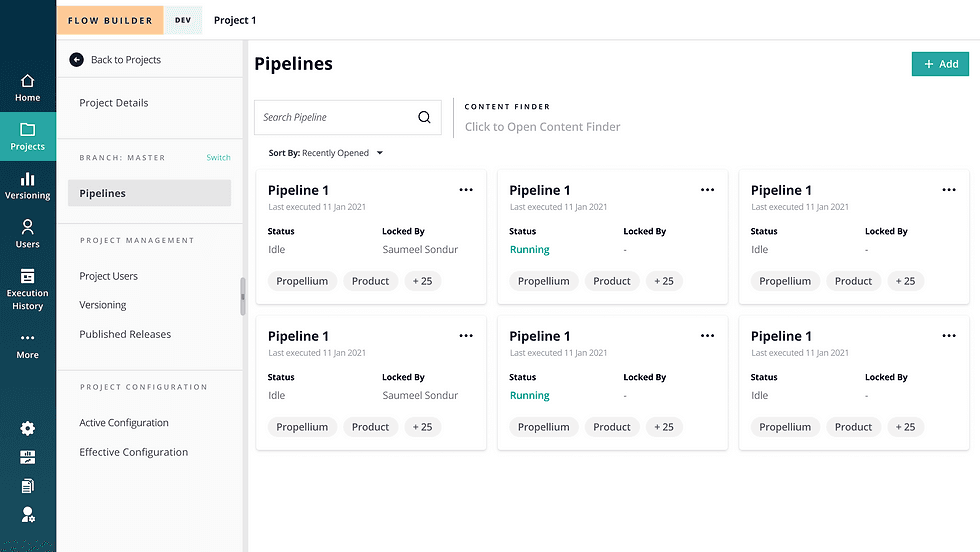Click the Add pipeline button

940,64
